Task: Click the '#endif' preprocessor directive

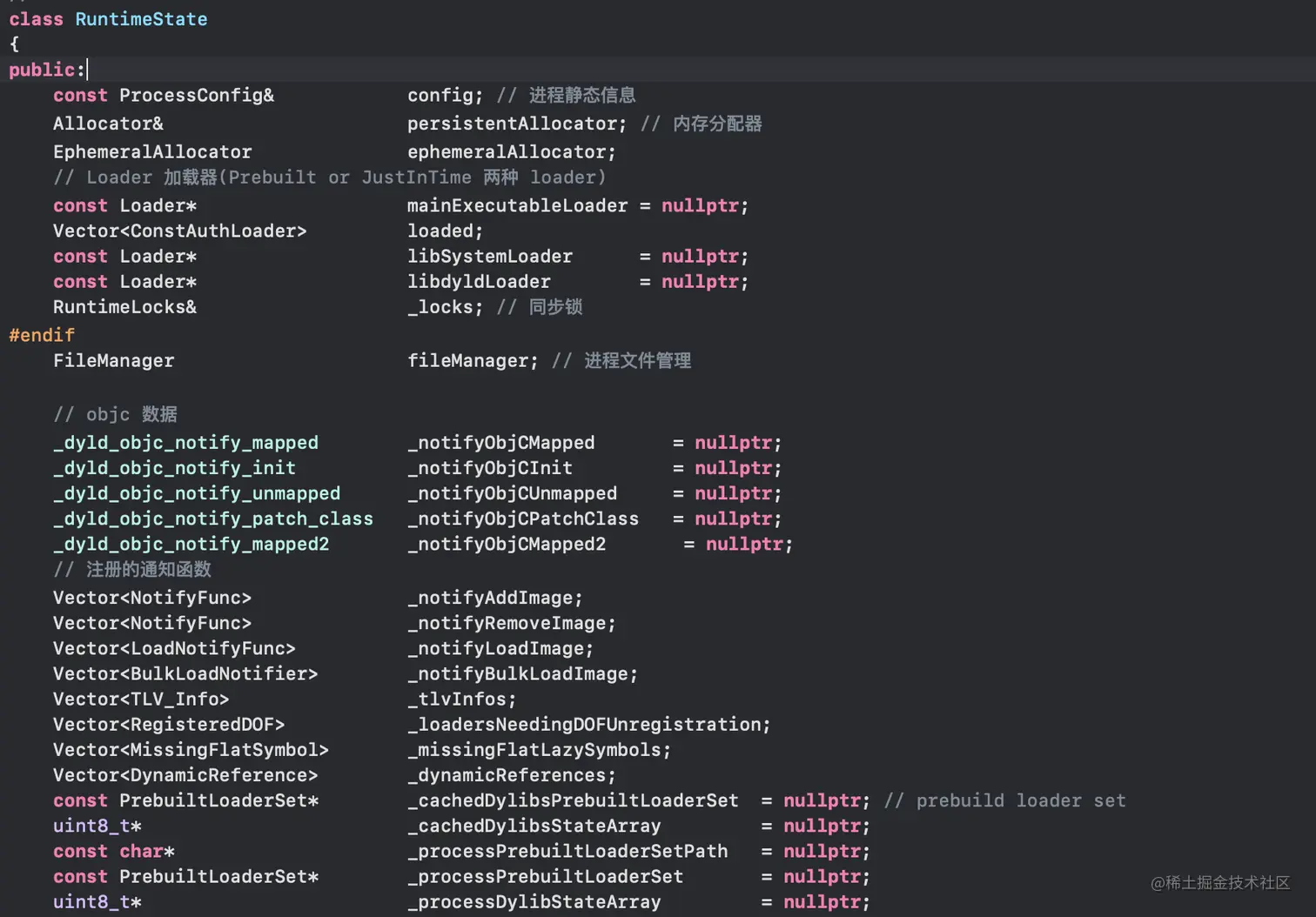Action: point(42,335)
